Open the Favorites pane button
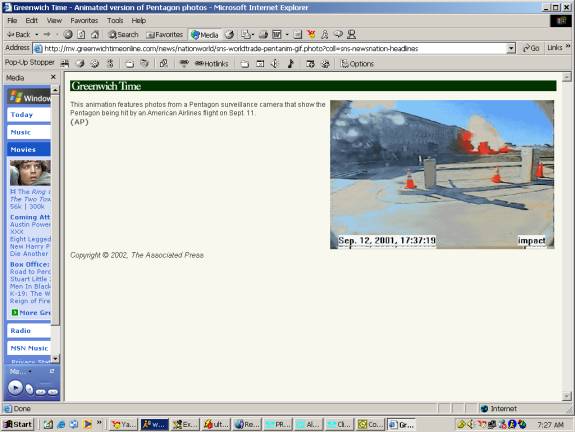This screenshot has width=575, height=432. (x=164, y=34)
